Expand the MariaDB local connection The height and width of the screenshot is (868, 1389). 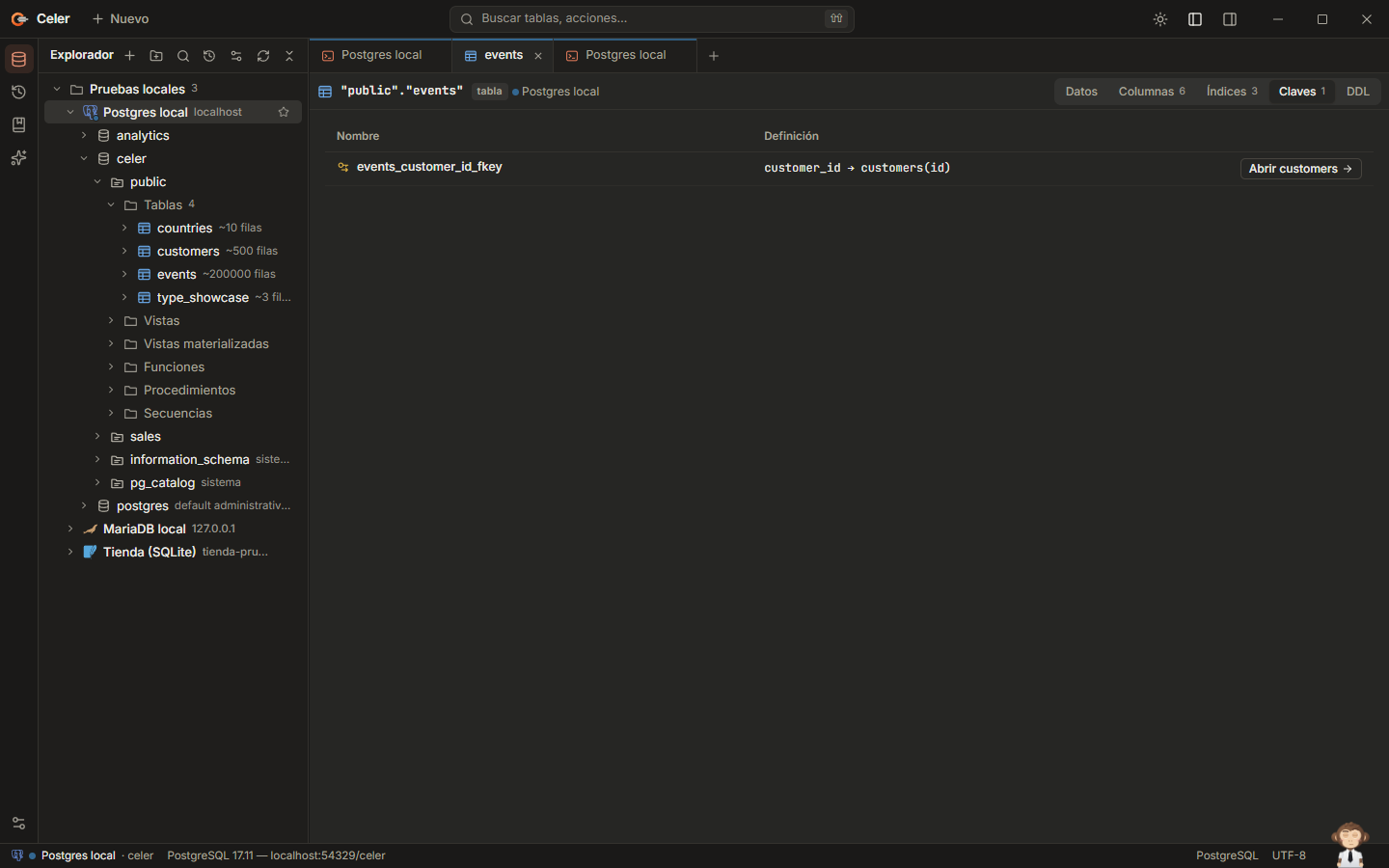[x=70, y=529]
